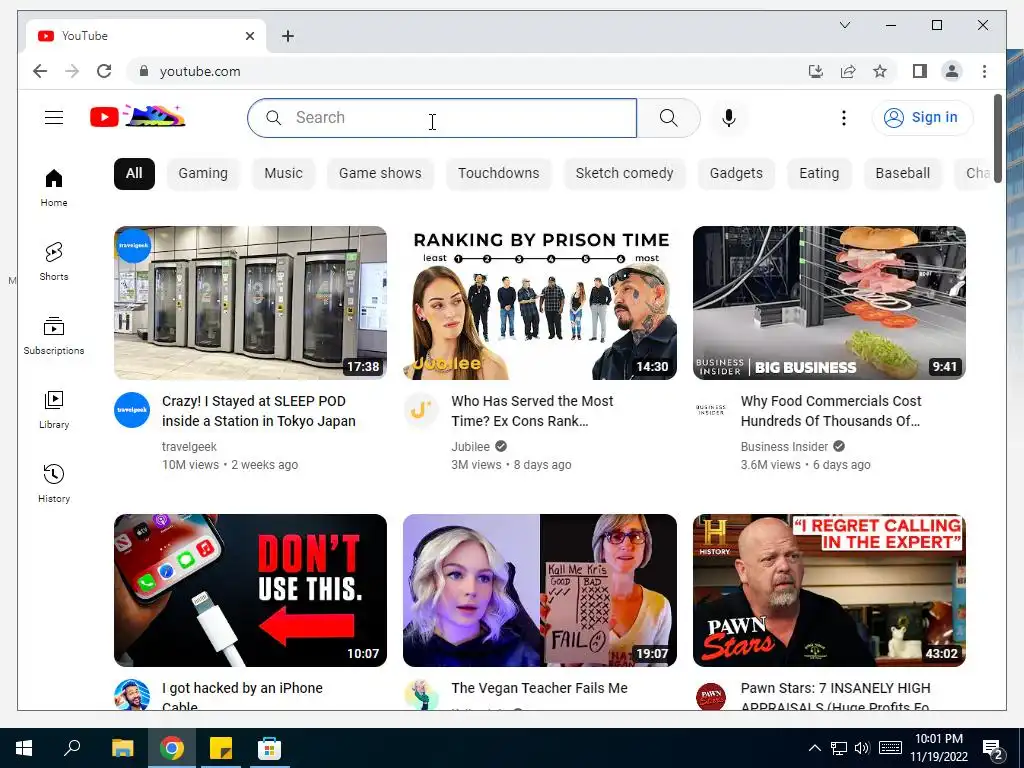Screen dimensions: 1024x768
Task: Open "Crazy! I Stayed at SLEEP POD" title
Action: click(259, 411)
